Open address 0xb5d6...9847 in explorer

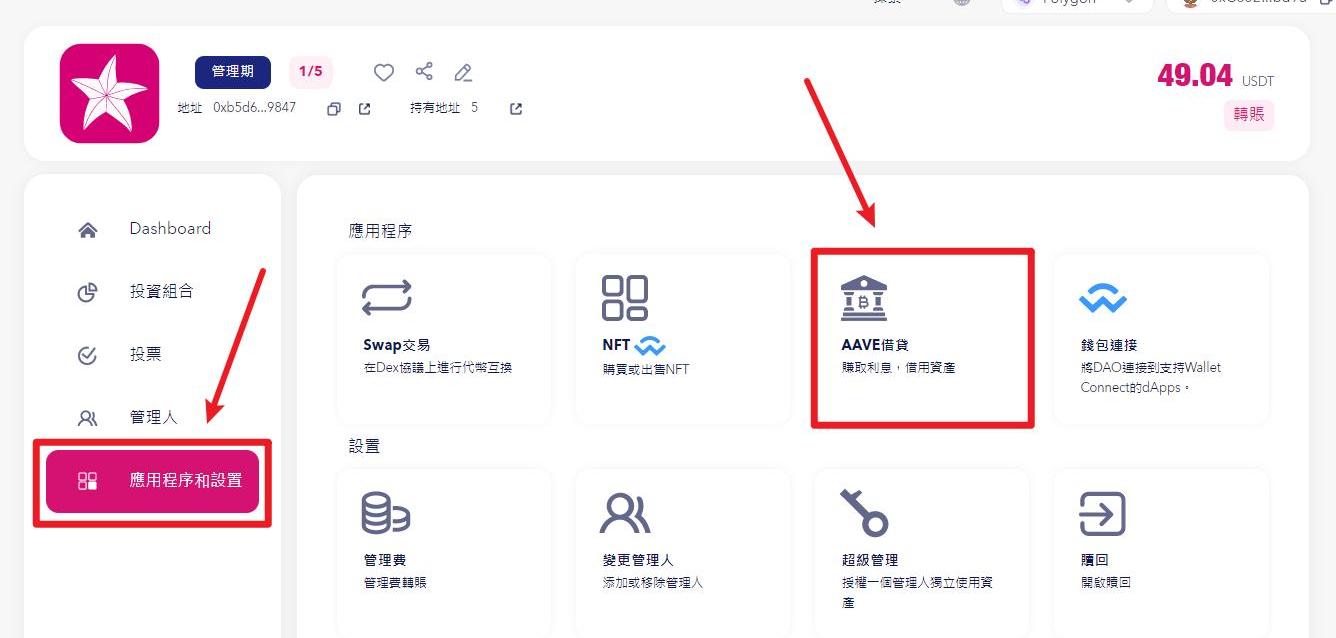coord(365,109)
